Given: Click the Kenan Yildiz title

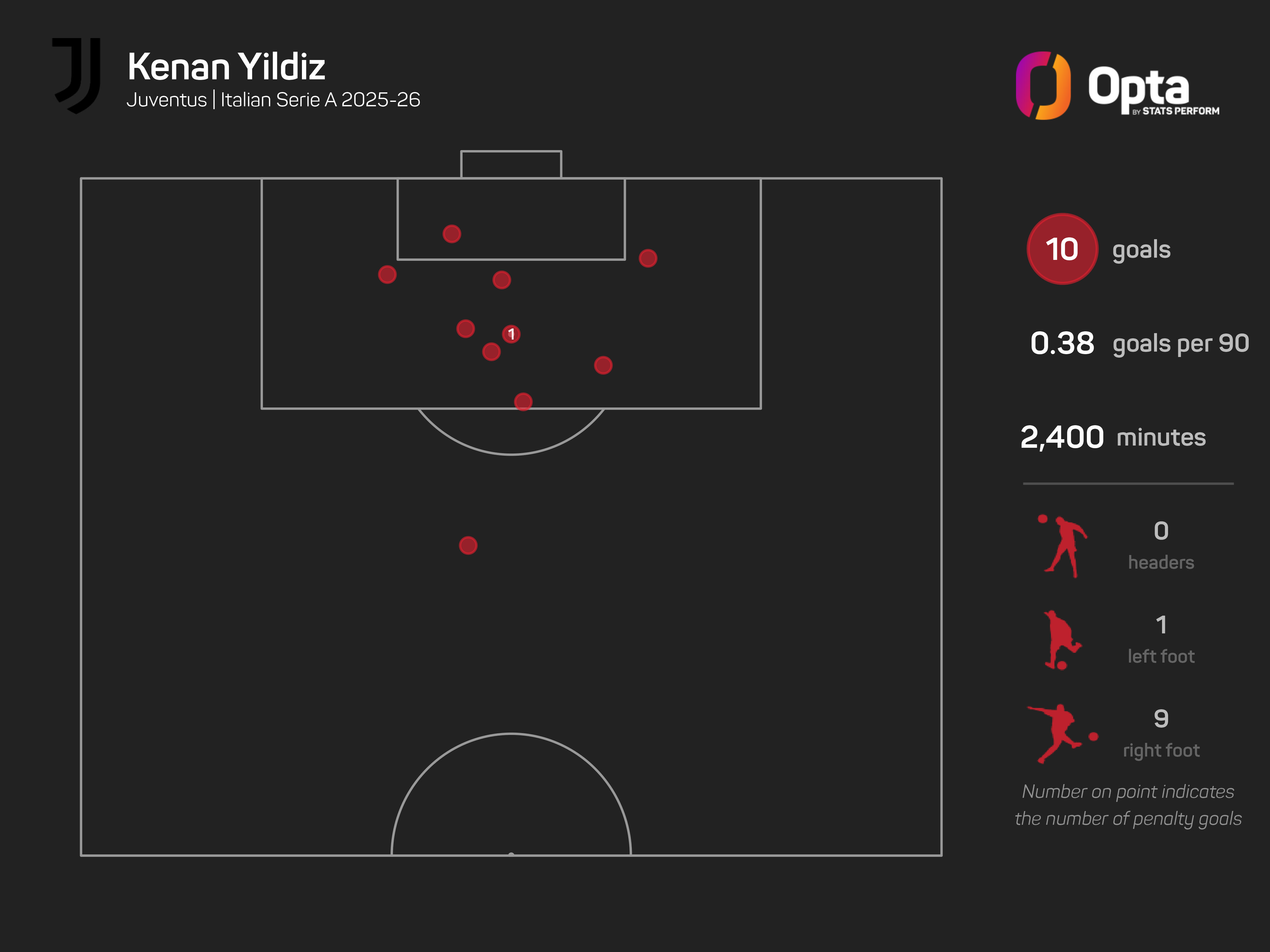Looking at the screenshot, I should pyautogui.click(x=226, y=67).
